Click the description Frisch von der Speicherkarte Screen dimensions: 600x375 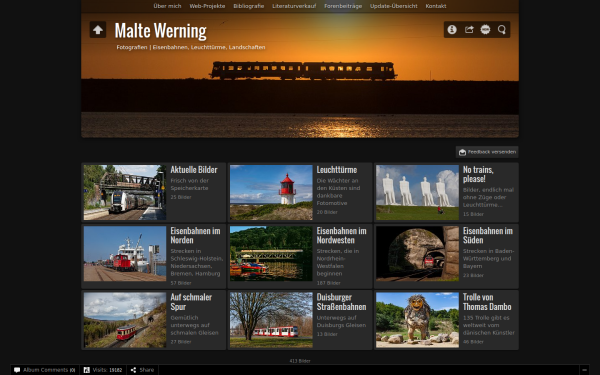189,184
